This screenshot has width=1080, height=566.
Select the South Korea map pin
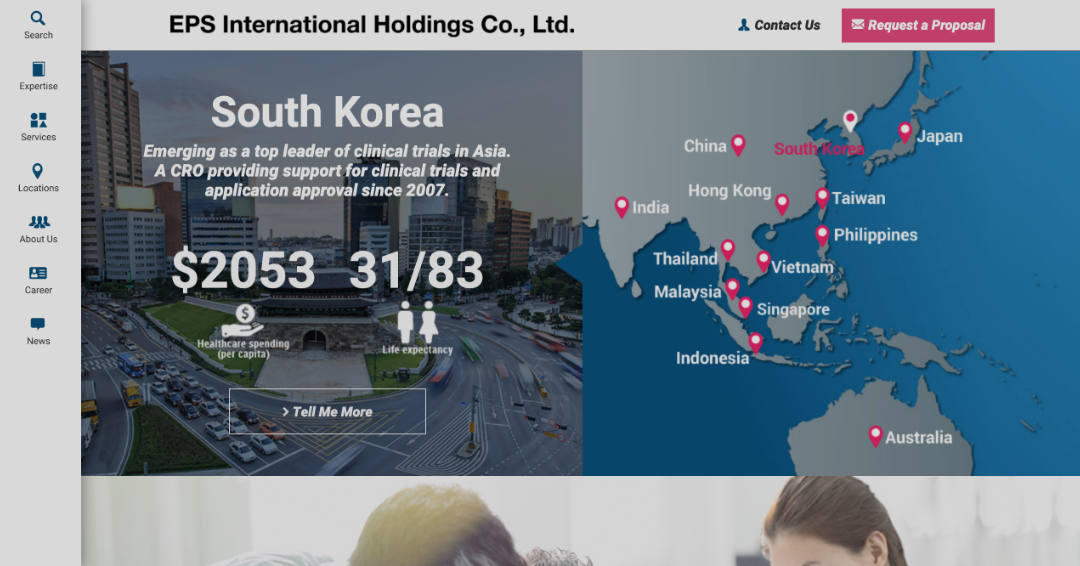point(850,120)
